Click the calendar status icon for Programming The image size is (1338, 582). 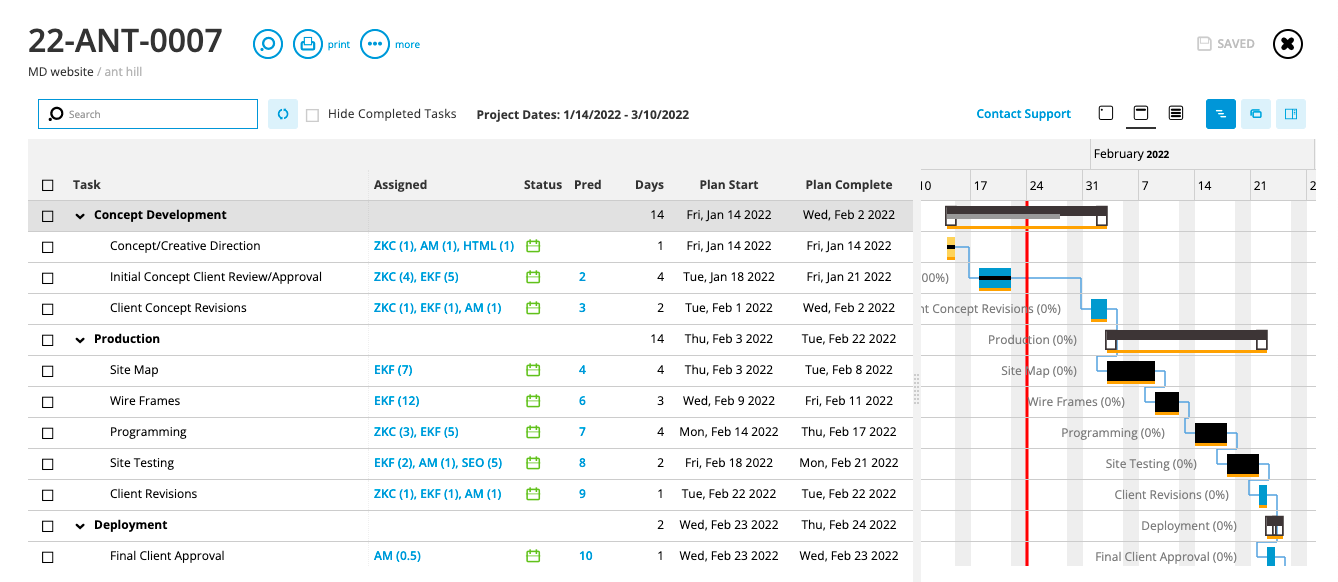coord(533,432)
